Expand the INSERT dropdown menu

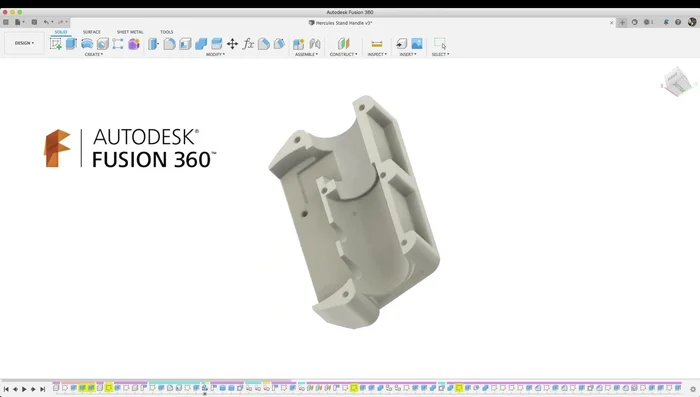click(x=408, y=54)
